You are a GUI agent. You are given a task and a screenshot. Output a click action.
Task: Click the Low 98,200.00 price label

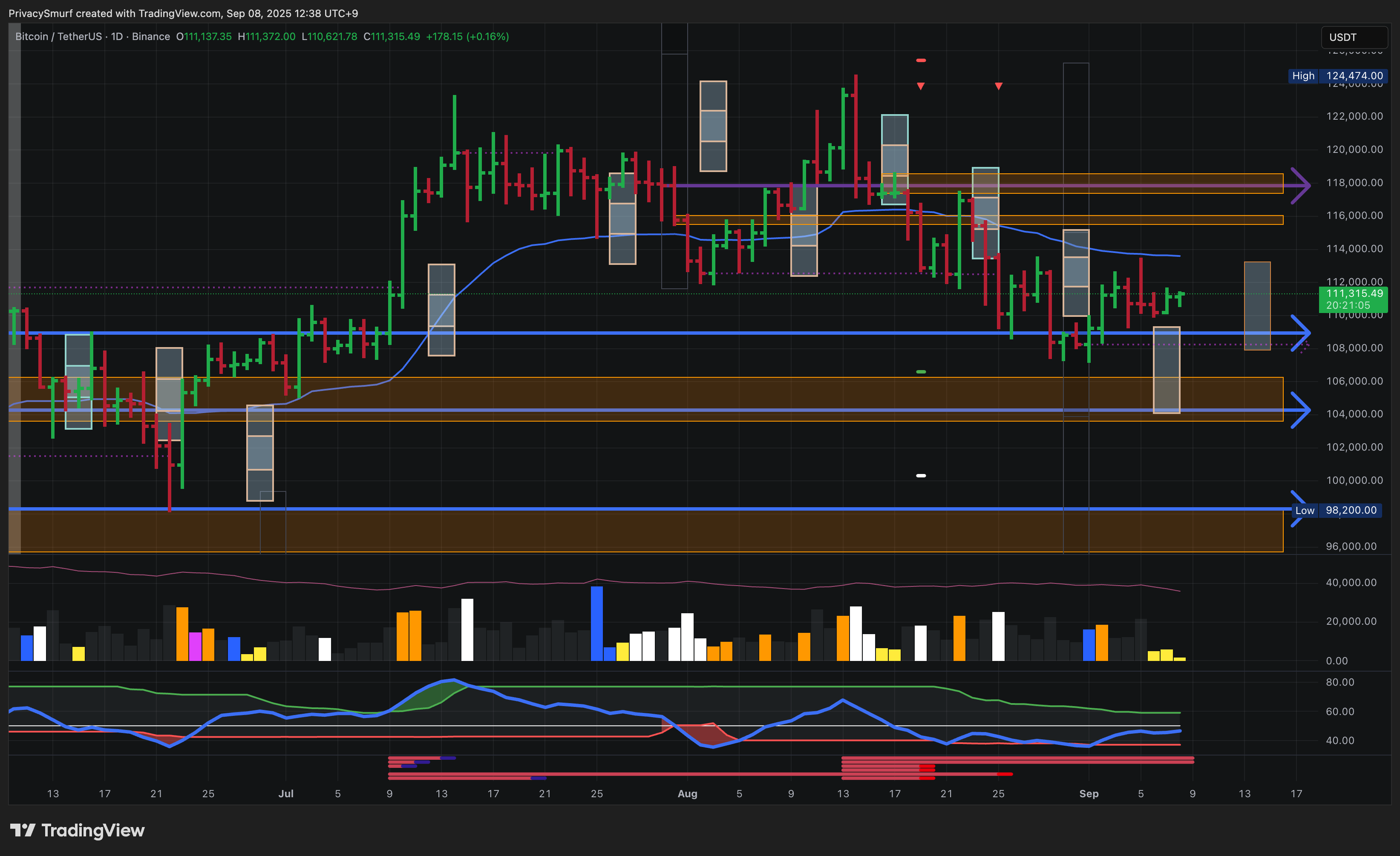(x=1337, y=510)
